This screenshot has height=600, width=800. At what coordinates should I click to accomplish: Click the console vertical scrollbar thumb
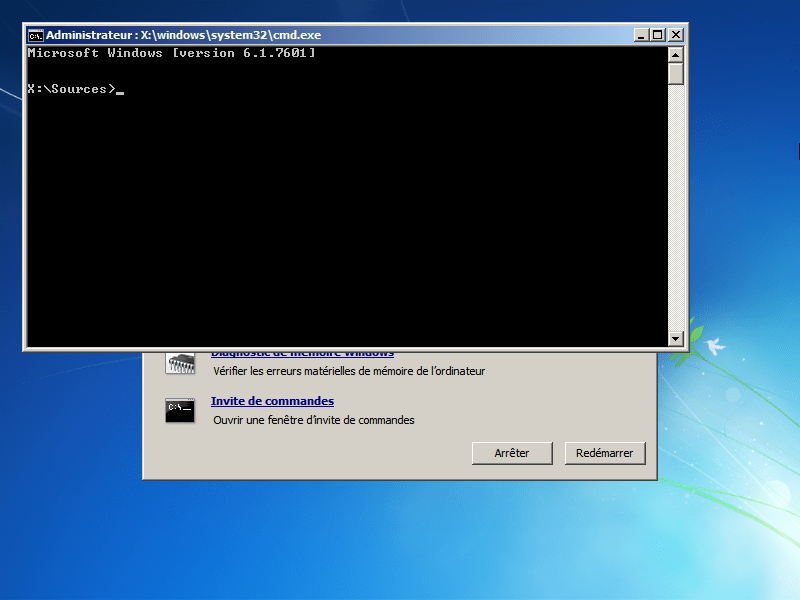point(676,73)
